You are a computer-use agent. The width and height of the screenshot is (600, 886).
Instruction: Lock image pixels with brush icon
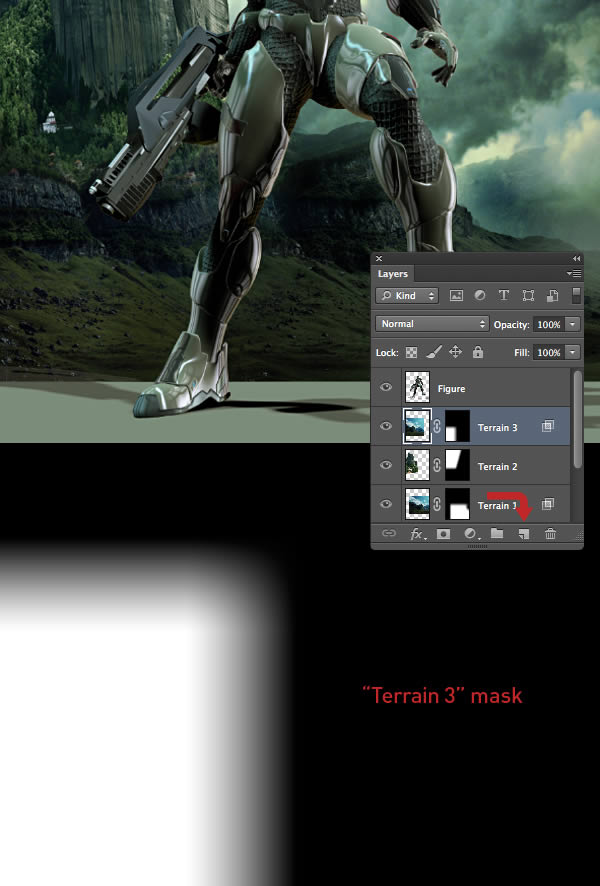click(433, 352)
